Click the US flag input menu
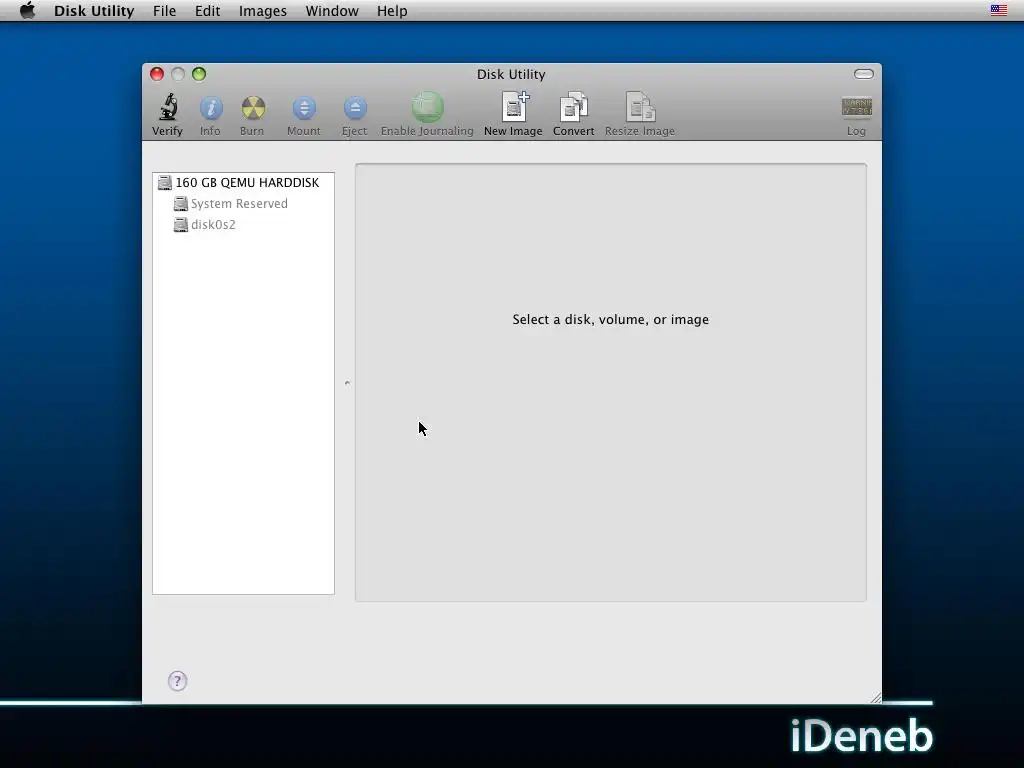1024x768 pixels. [x=999, y=10]
